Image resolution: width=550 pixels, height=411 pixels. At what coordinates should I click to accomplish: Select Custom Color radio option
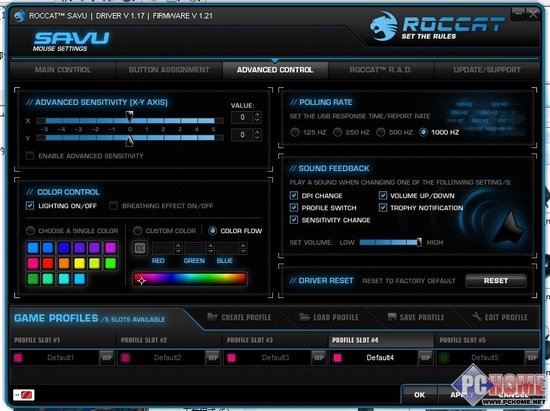tap(138, 230)
